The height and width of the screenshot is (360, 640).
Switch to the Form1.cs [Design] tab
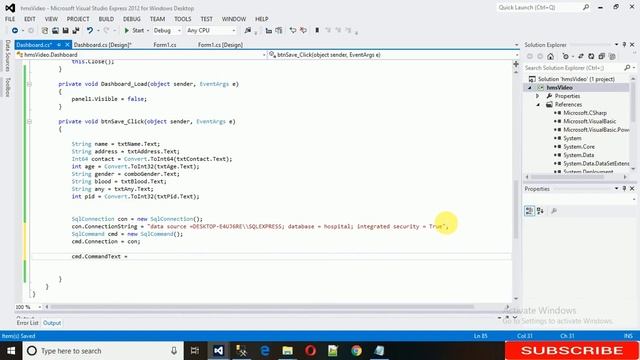point(220,45)
